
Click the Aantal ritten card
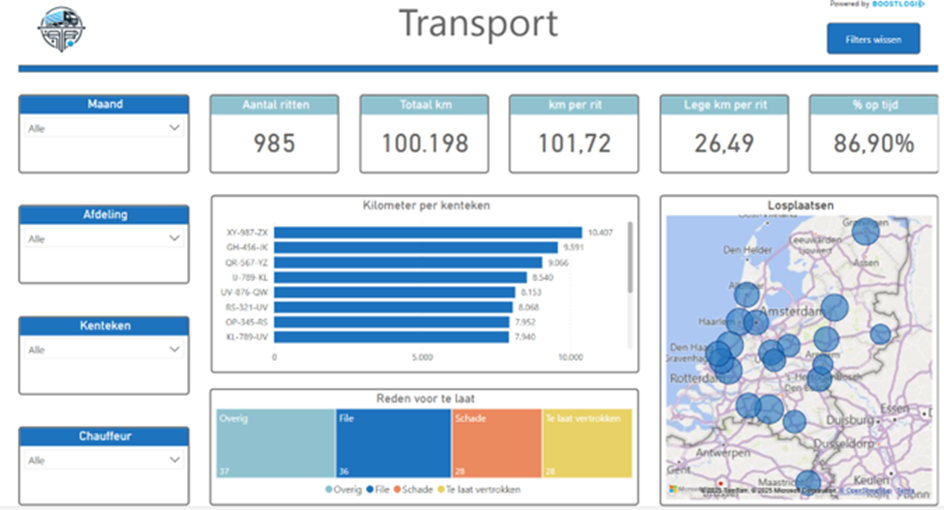(x=274, y=133)
